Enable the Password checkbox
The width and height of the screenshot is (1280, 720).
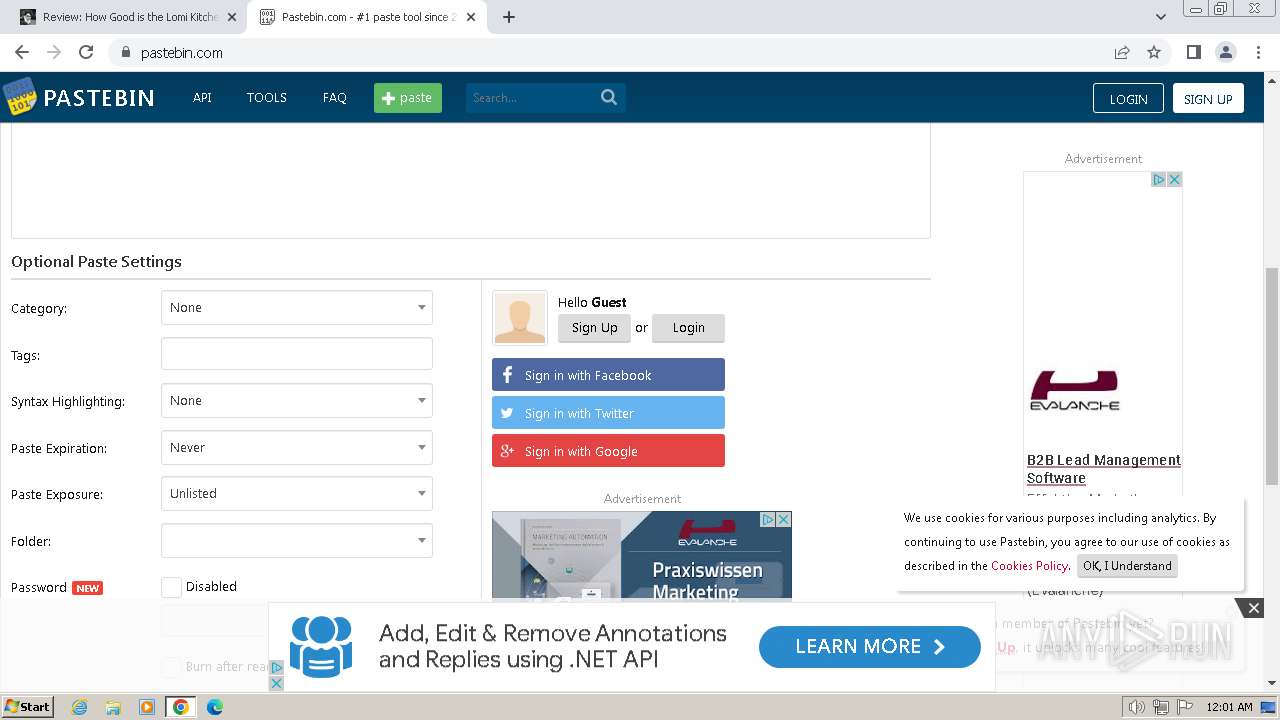point(171,587)
